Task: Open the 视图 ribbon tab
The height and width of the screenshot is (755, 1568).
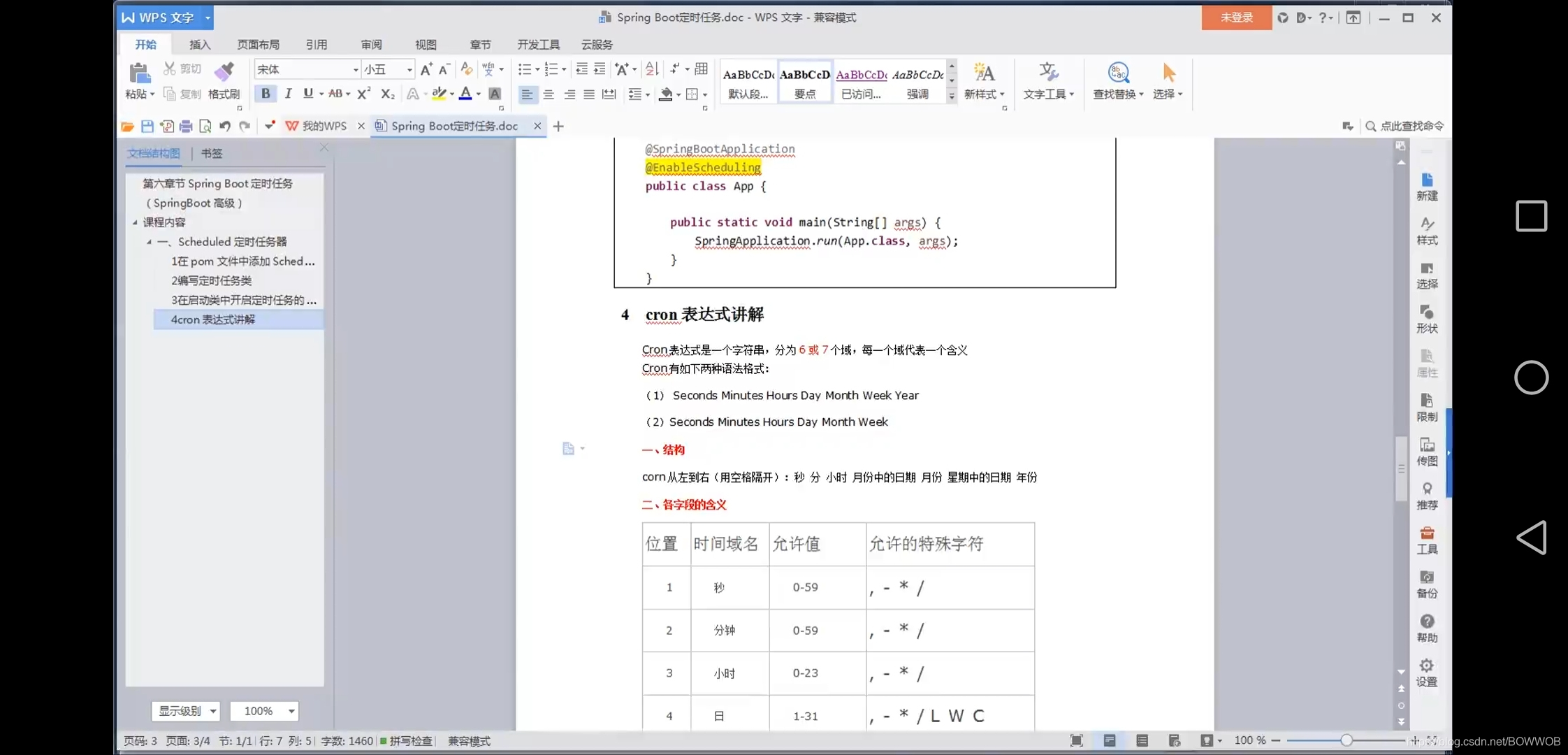Action: click(426, 44)
